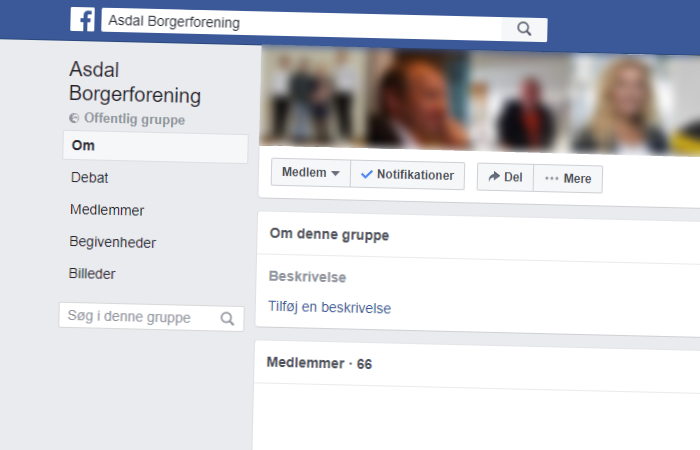Click the Om denne gruppe heading
This screenshot has height=450, width=700.
click(329, 234)
